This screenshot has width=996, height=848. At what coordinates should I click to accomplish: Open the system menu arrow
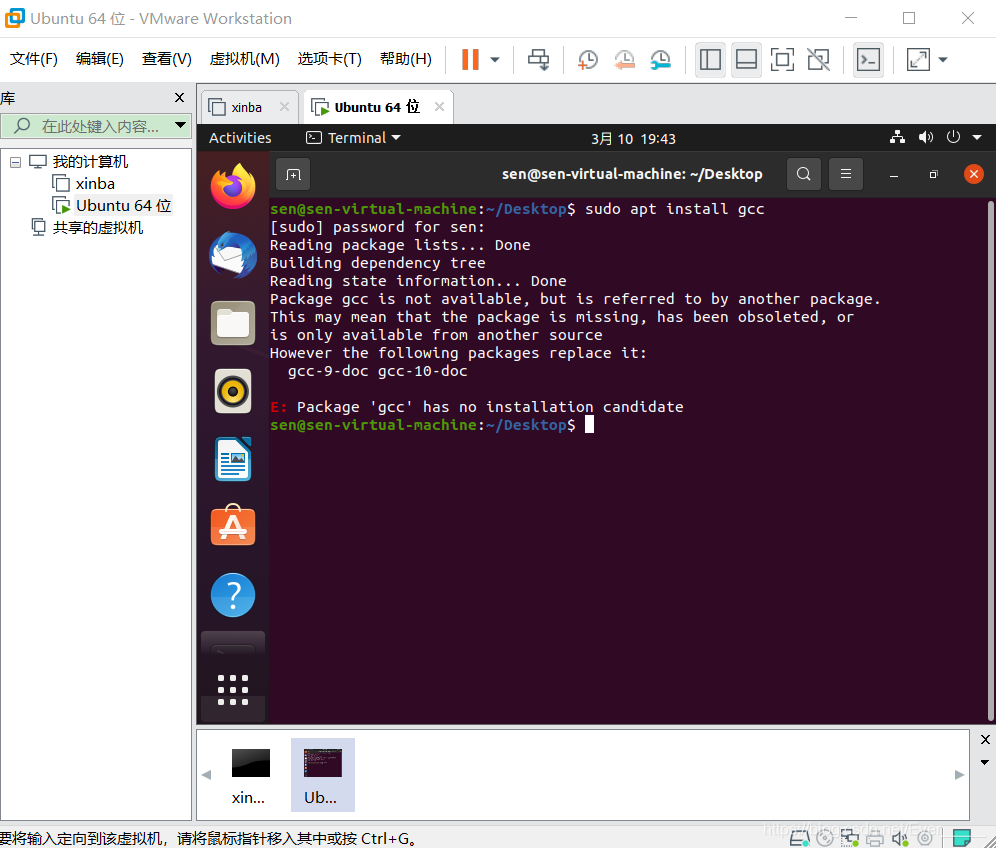(x=977, y=137)
